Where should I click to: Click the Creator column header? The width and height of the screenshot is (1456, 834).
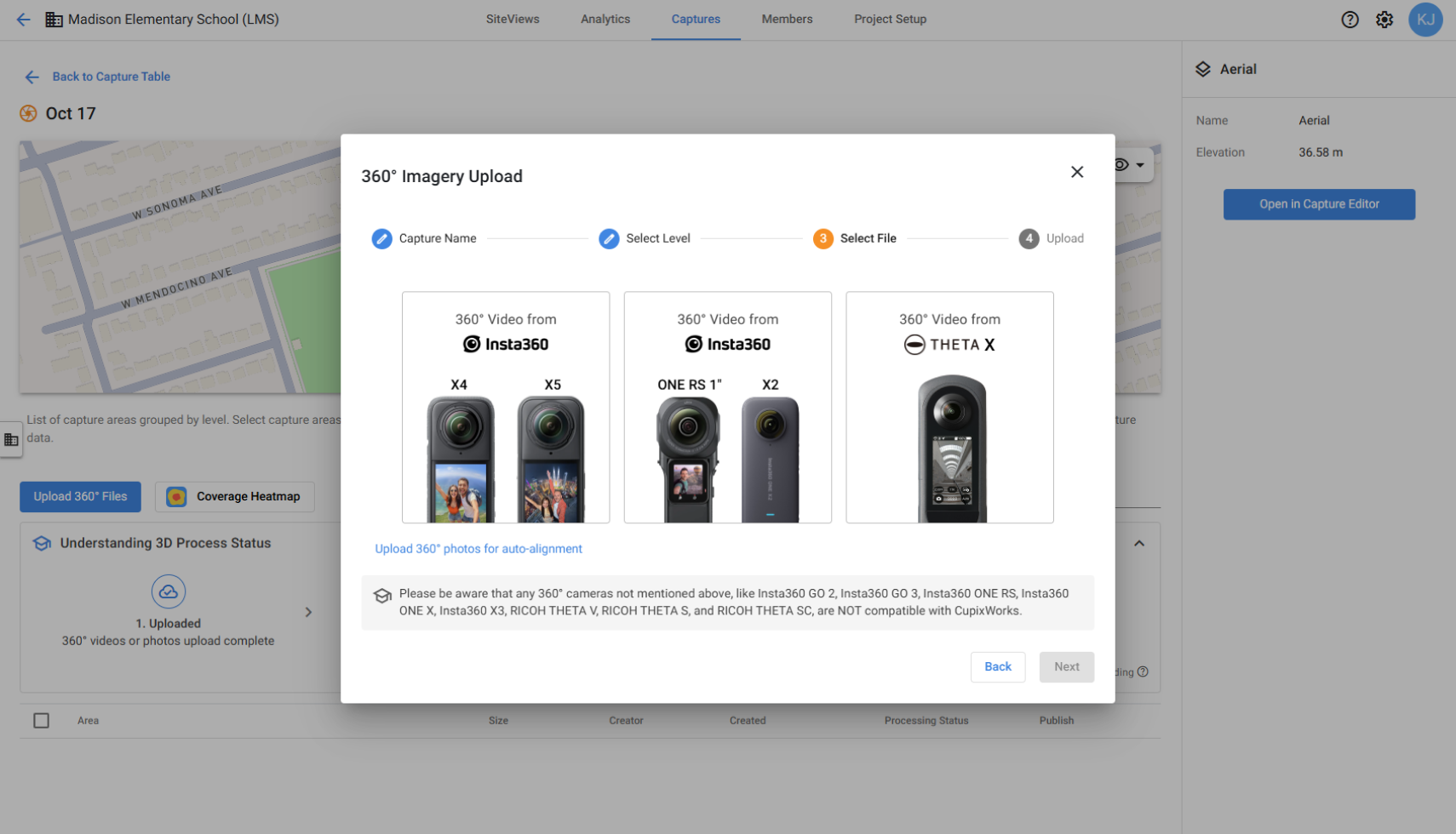pyautogui.click(x=627, y=721)
